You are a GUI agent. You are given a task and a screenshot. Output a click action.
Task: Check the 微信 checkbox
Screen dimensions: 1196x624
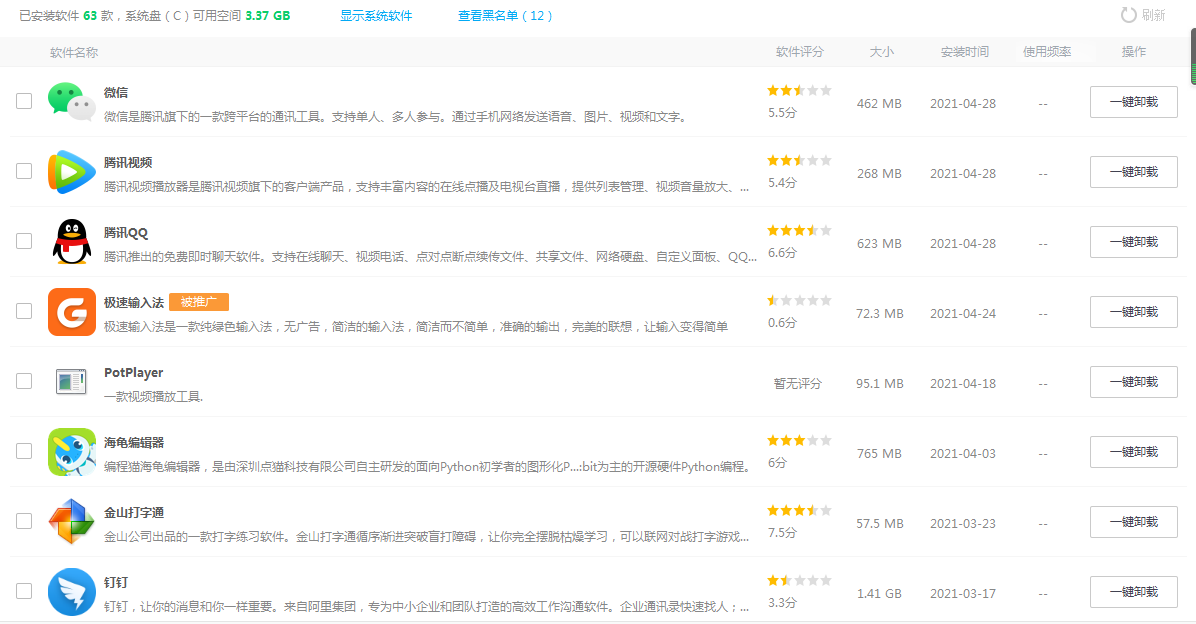tap(24, 101)
